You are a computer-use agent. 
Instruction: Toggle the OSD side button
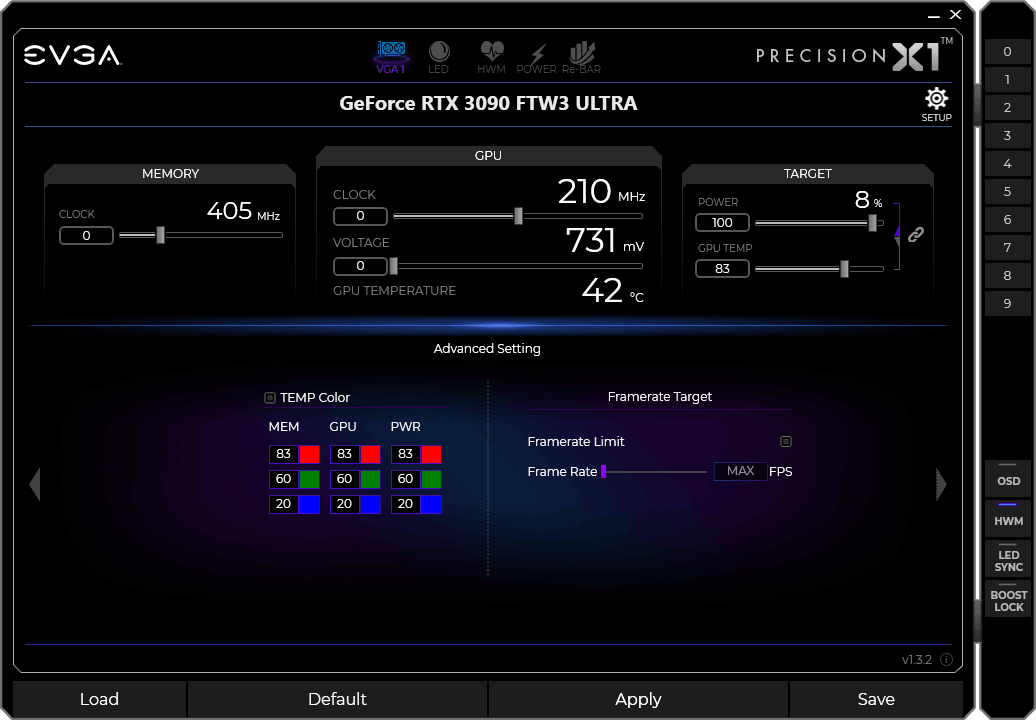coord(1008,481)
